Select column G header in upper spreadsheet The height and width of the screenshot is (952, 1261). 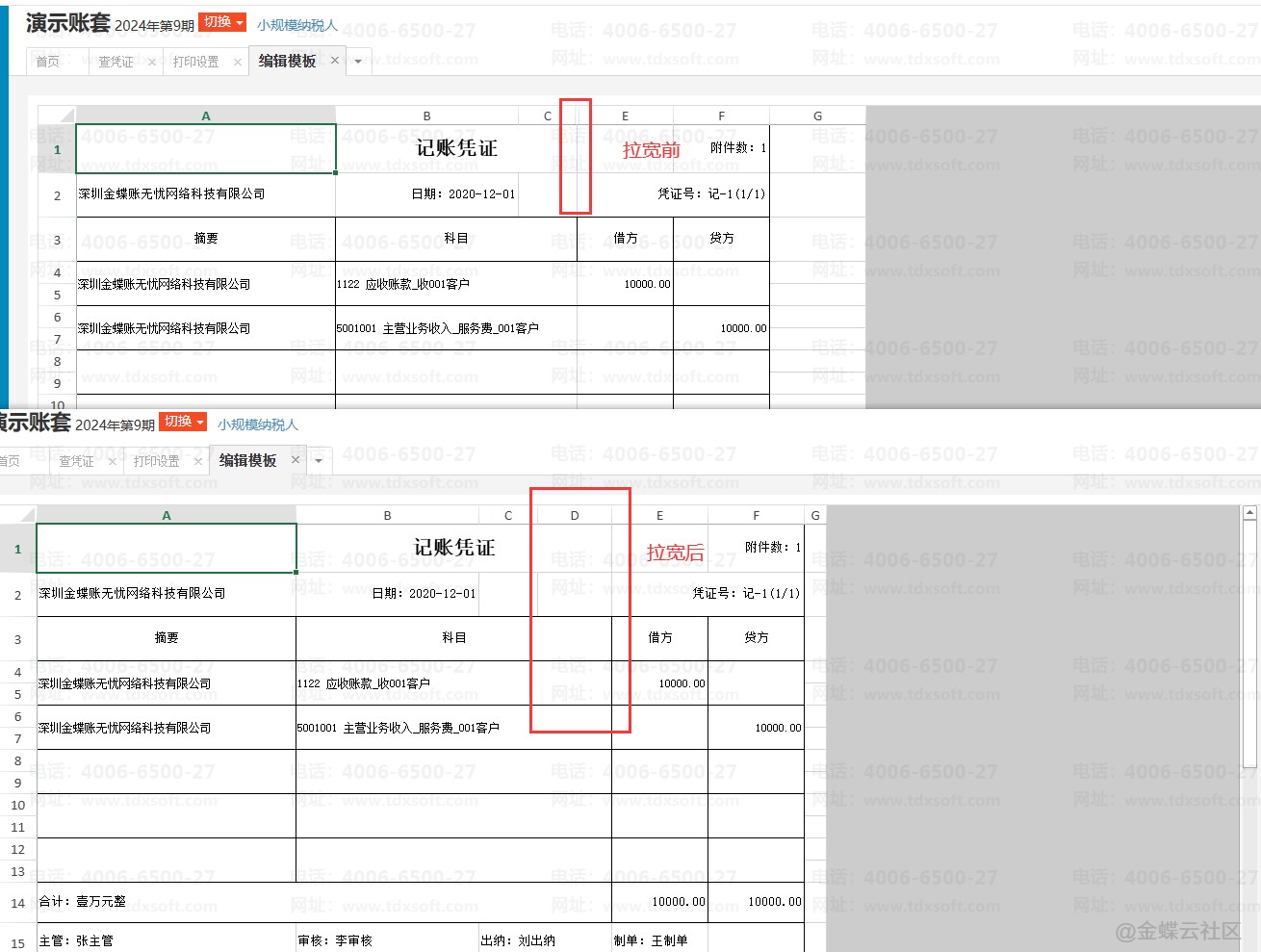click(x=817, y=116)
